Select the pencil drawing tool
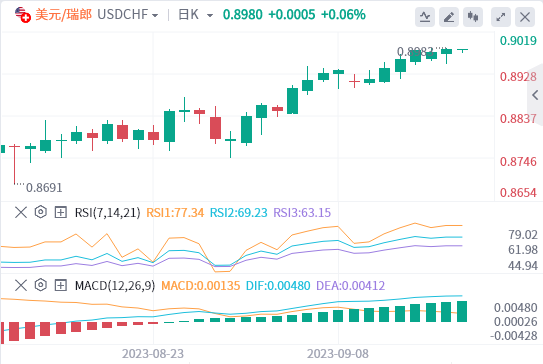Viewport: 543px width, 364px height. [449, 16]
